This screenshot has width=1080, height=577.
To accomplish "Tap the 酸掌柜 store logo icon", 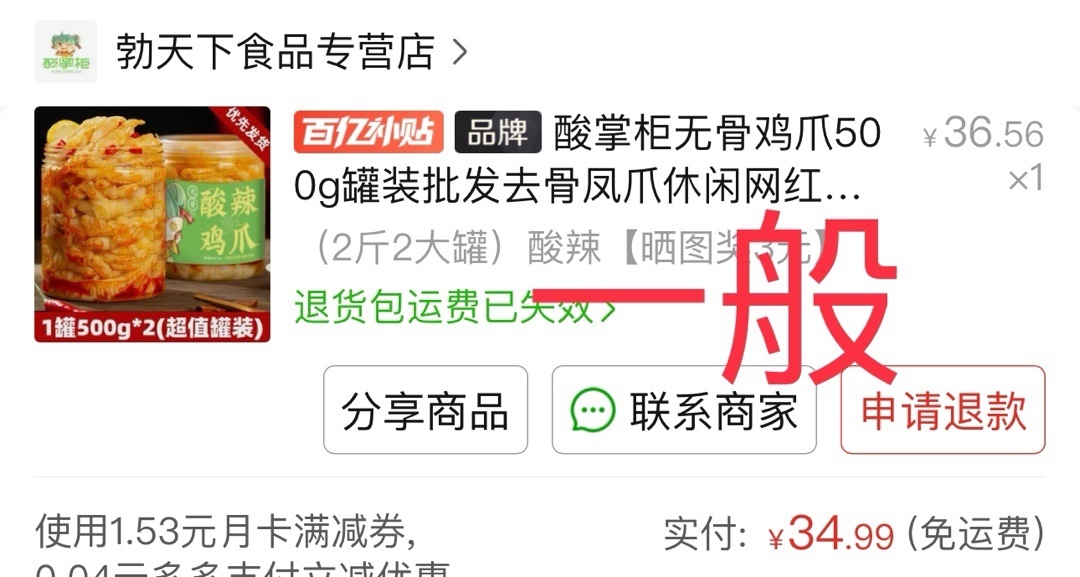I will (65, 52).
